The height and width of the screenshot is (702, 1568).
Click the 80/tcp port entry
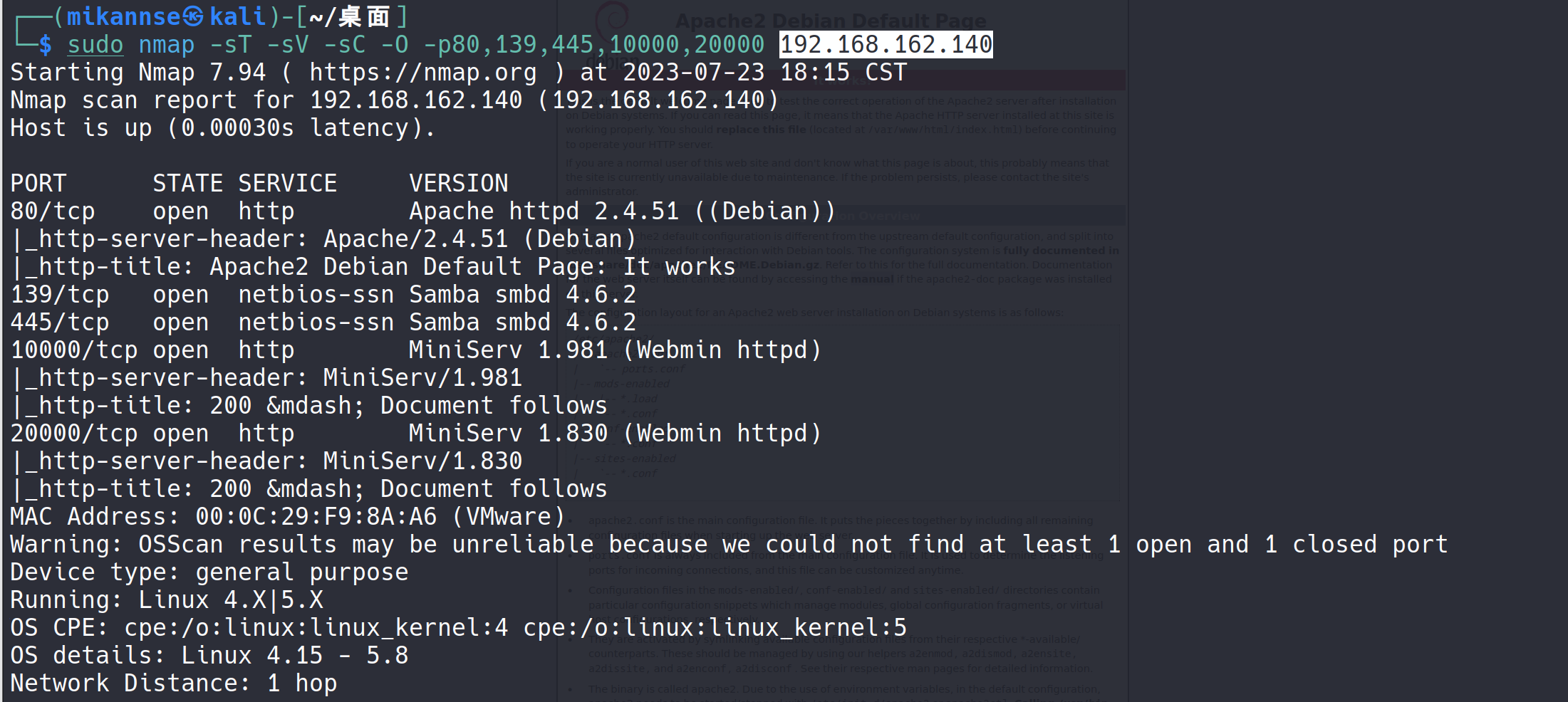pyautogui.click(x=53, y=211)
